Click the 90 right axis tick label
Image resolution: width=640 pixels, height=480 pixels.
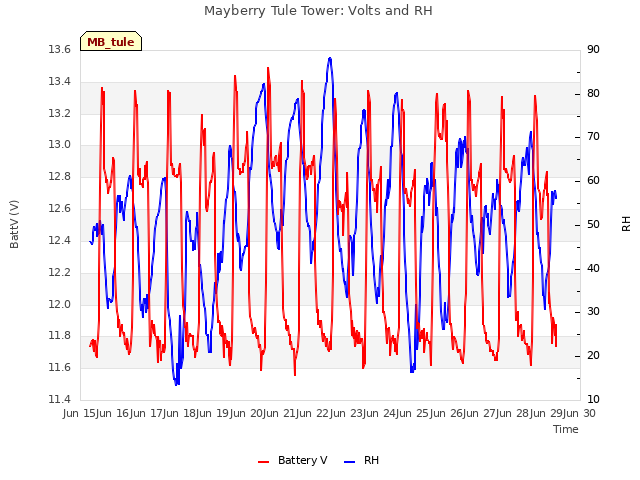593,49
